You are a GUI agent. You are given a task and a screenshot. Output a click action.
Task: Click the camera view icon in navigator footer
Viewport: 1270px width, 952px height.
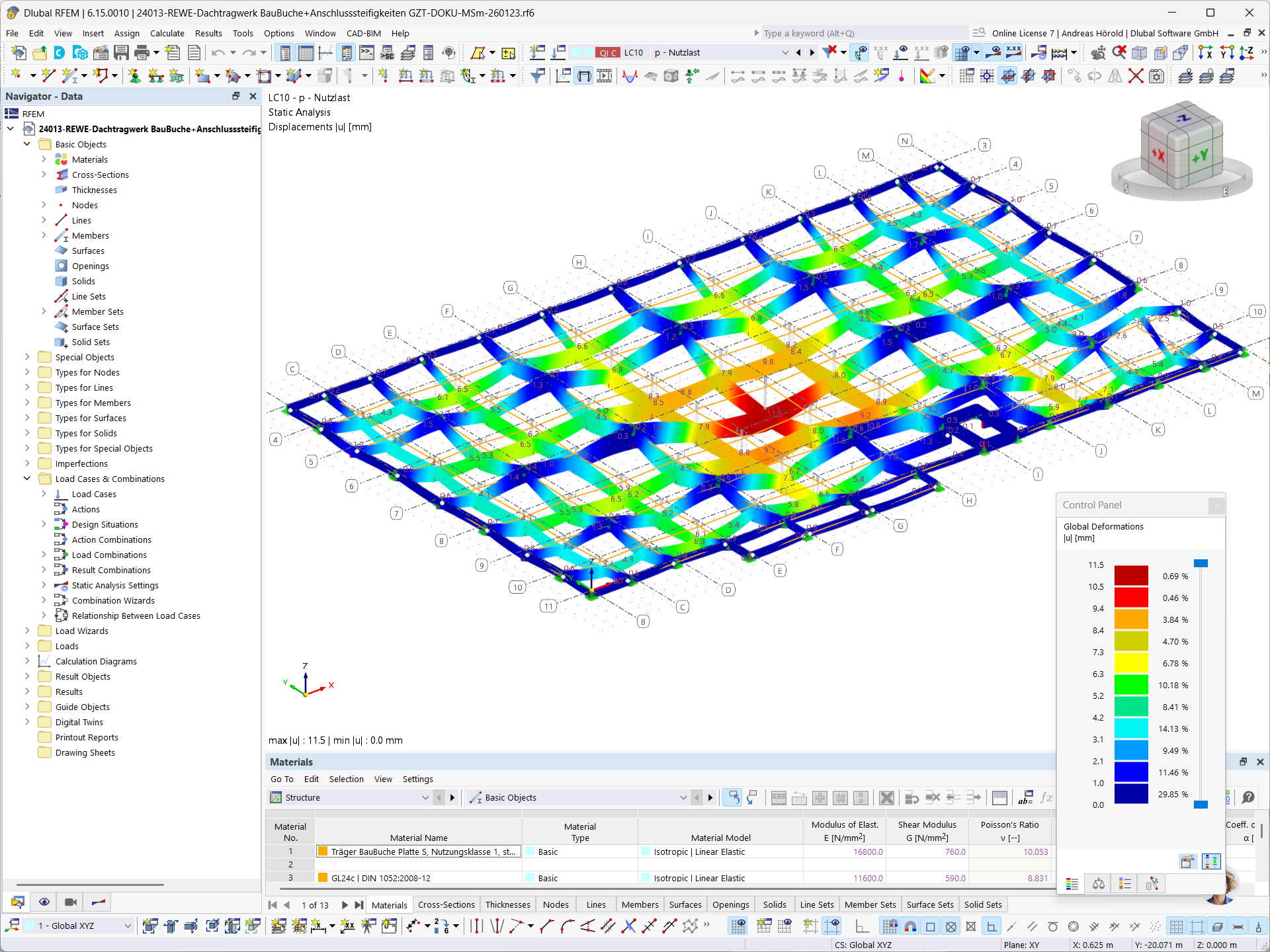point(71,902)
